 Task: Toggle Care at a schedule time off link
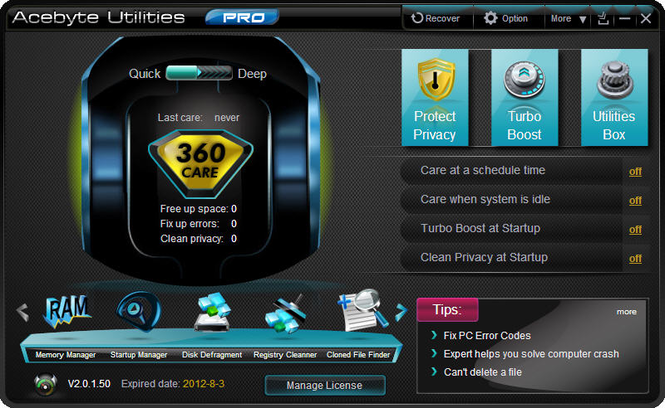[635, 171]
